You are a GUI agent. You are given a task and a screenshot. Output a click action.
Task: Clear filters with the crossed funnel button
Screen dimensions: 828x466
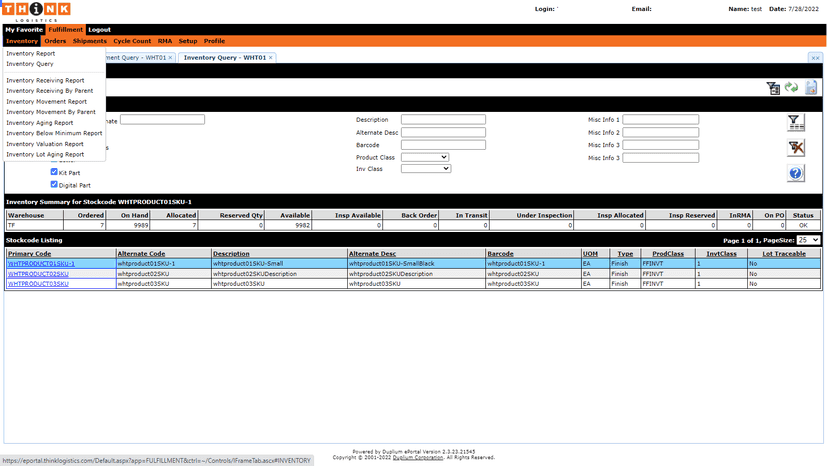[x=796, y=148]
